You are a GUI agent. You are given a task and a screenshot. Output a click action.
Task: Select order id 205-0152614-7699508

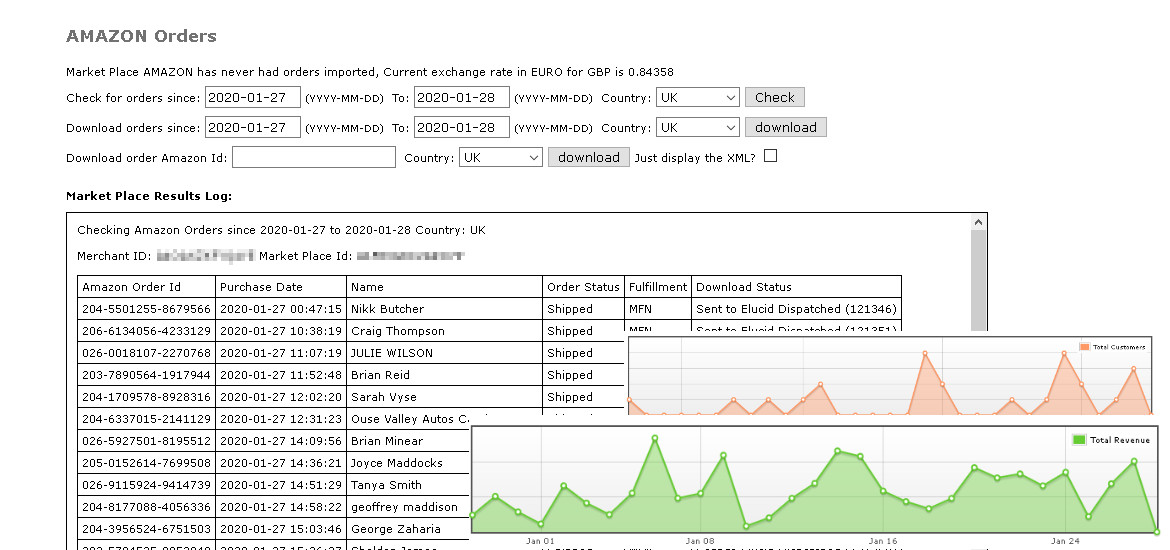coord(146,463)
